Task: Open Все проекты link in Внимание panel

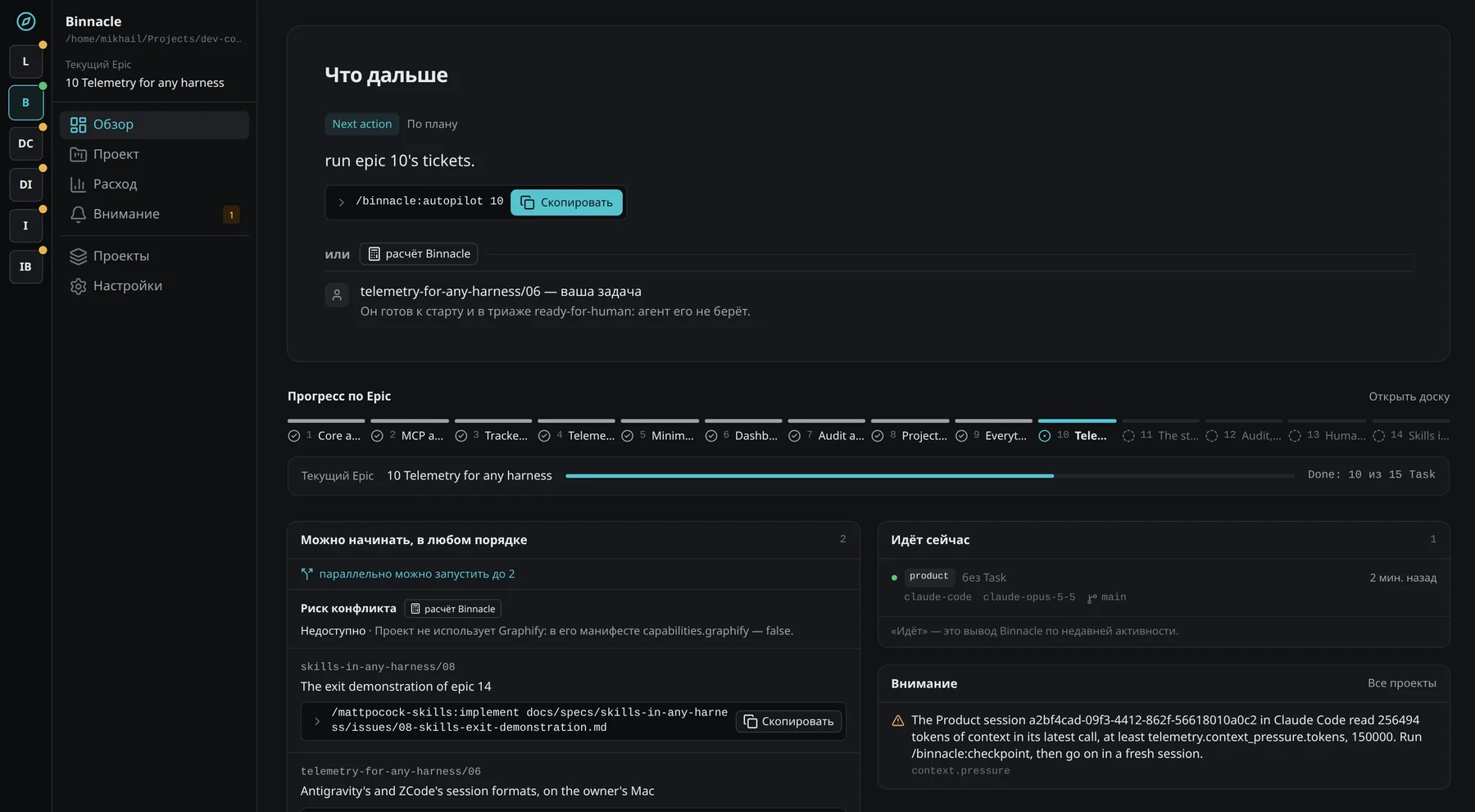Action: tap(1402, 683)
